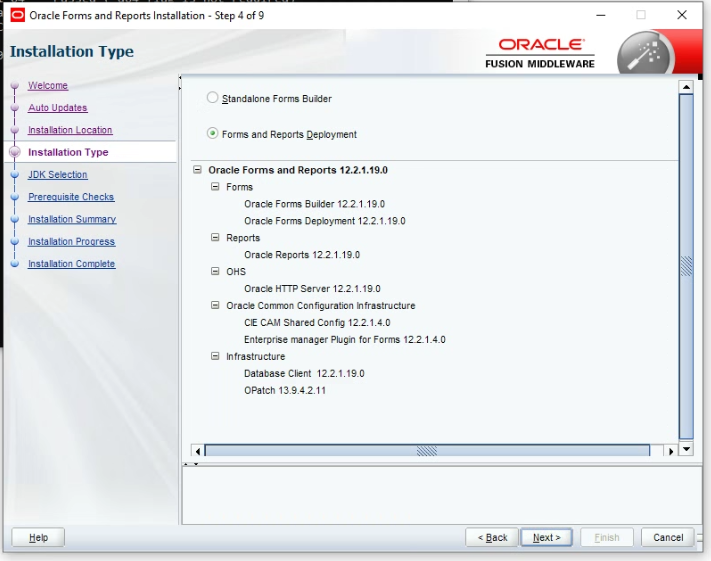Go to Installation Complete step
711x561 pixels.
click(71, 263)
